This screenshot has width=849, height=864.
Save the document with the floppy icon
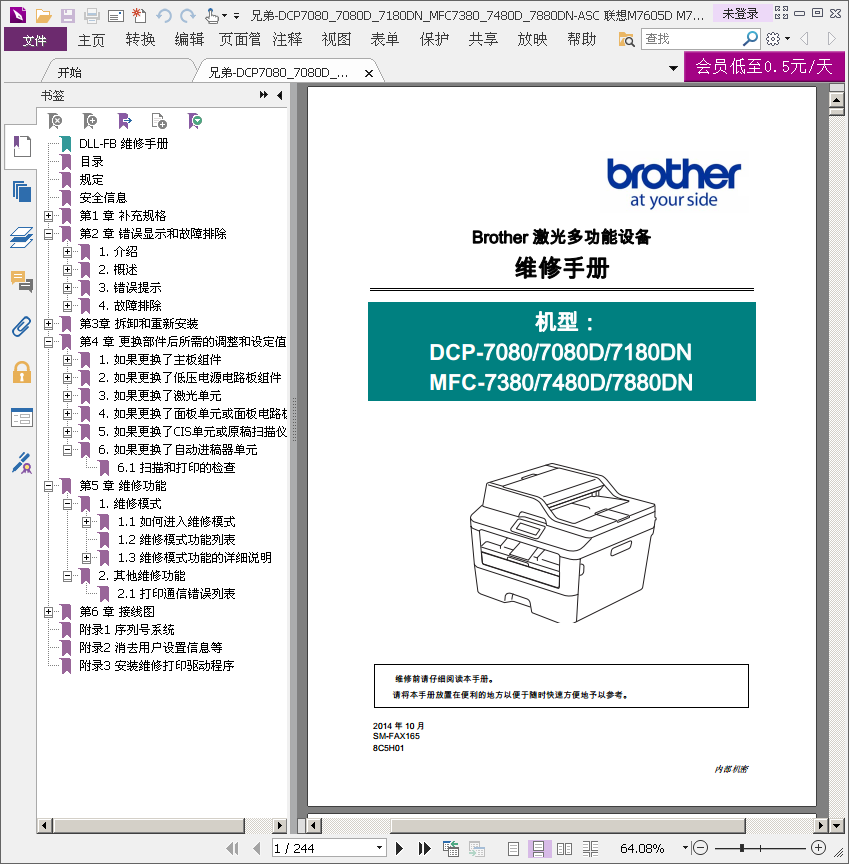pos(68,15)
